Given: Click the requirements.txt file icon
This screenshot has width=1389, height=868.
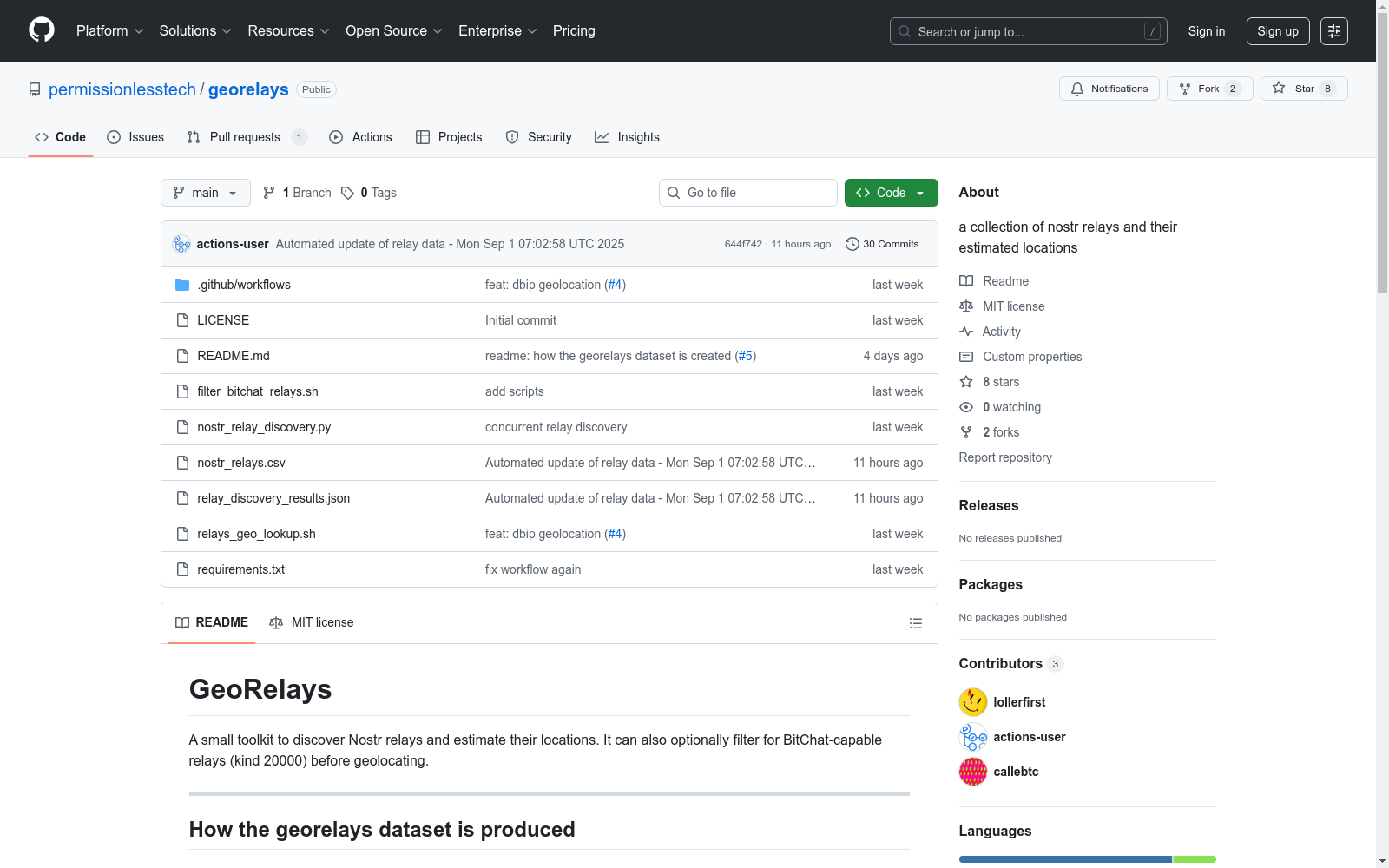Looking at the screenshot, I should click(182, 569).
